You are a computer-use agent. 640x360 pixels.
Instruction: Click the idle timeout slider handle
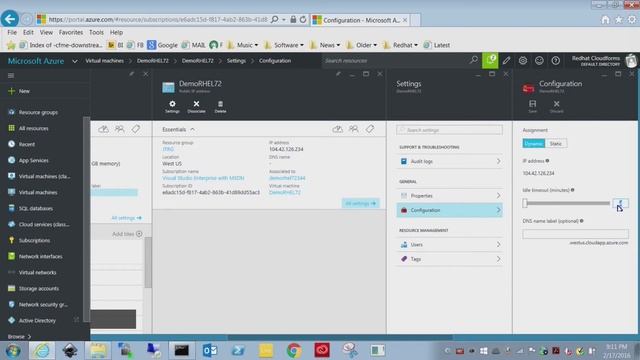click(525, 203)
